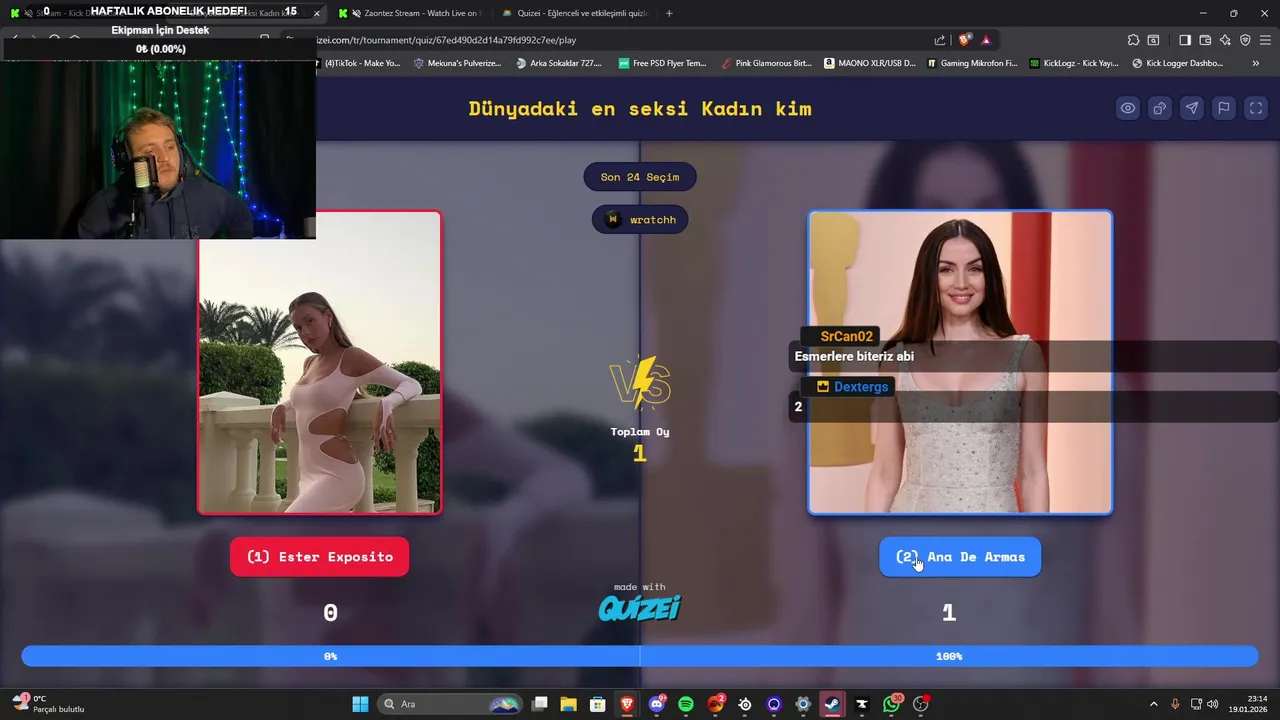This screenshot has height=720, width=1280.
Task: Open the clock and date 23:14
Action: tap(1249, 704)
